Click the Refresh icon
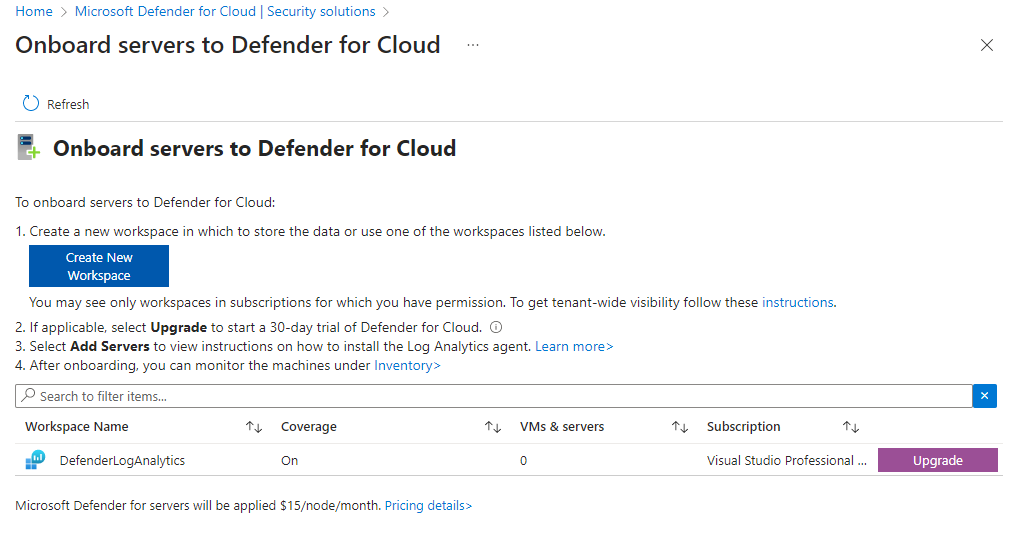 click(31, 104)
